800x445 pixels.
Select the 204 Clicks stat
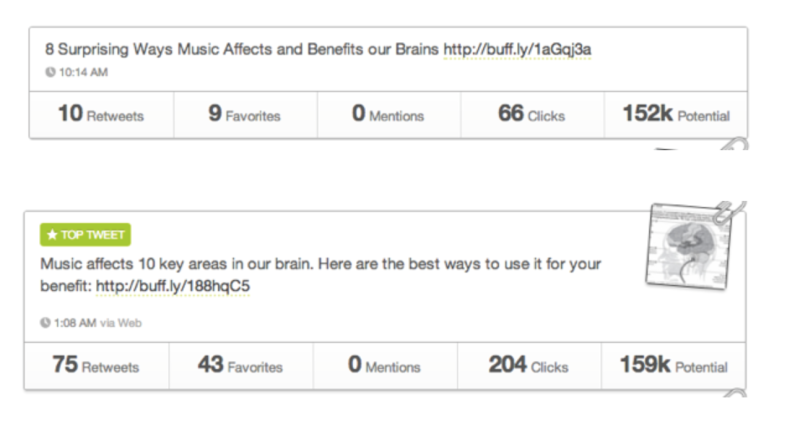529,365
